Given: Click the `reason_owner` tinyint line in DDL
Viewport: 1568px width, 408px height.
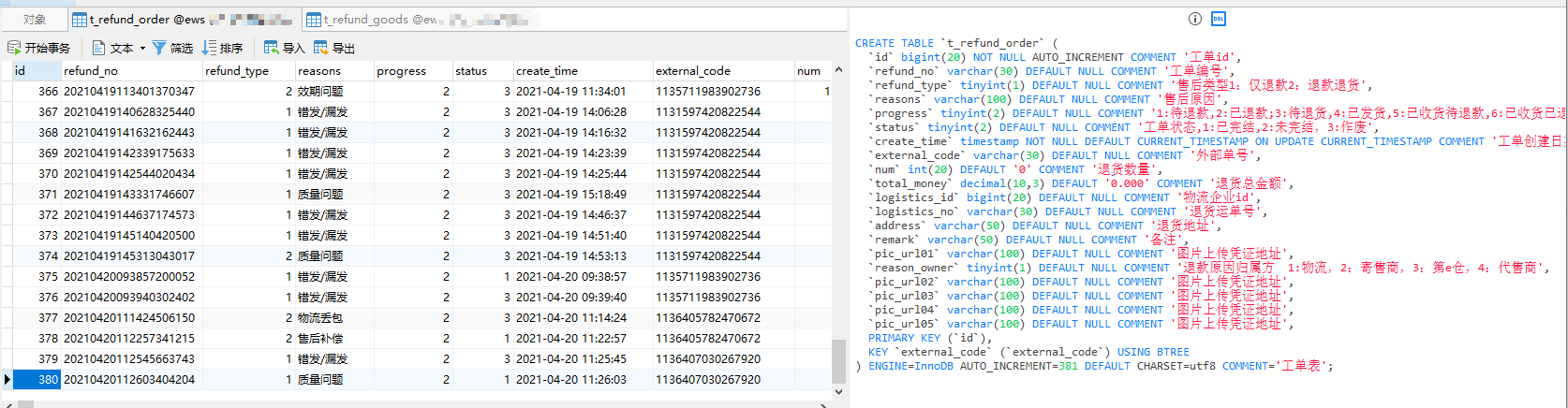Looking at the screenshot, I should pos(1210,268).
